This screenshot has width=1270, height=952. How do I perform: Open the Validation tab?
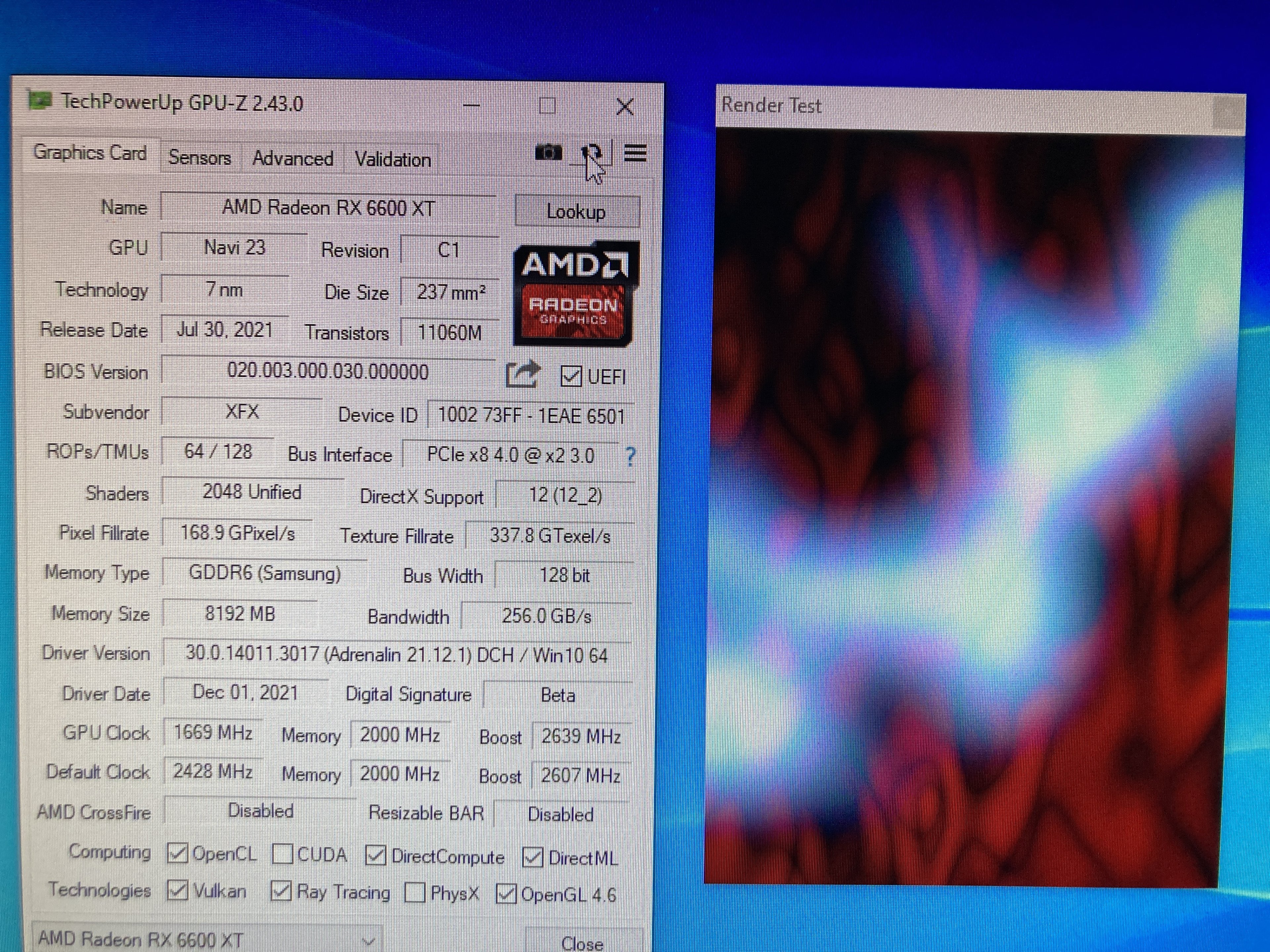click(393, 160)
